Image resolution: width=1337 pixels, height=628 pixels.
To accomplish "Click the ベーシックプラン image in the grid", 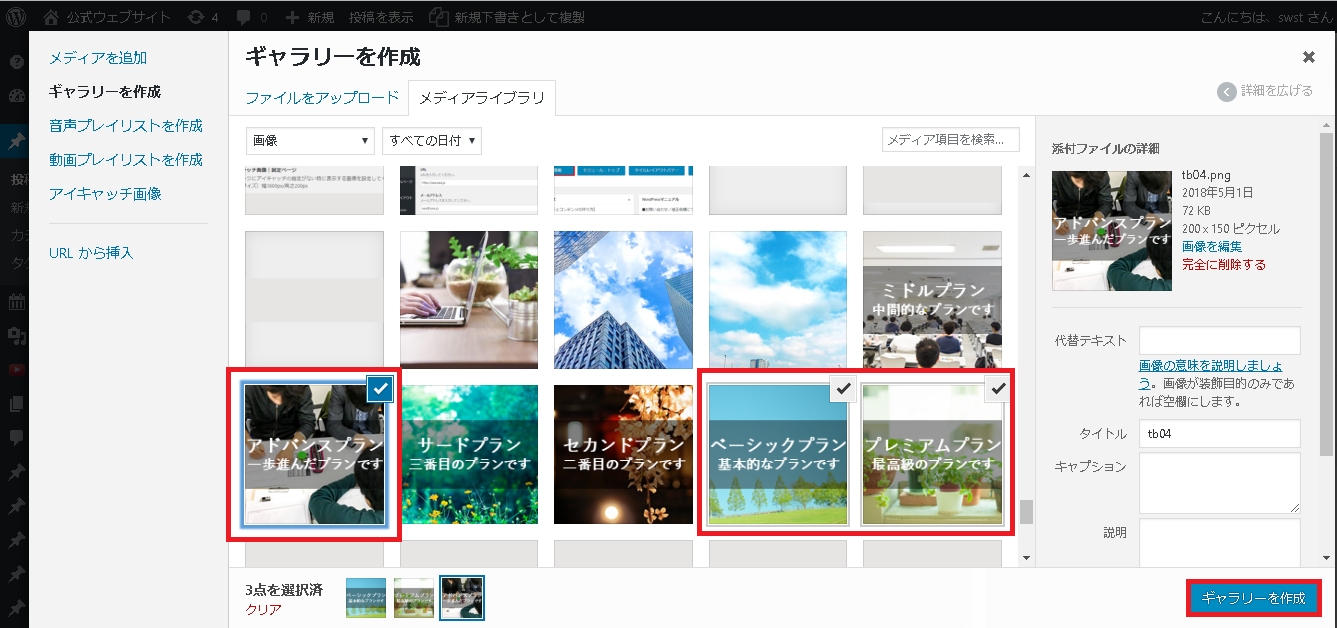I will tap(778, 455).
